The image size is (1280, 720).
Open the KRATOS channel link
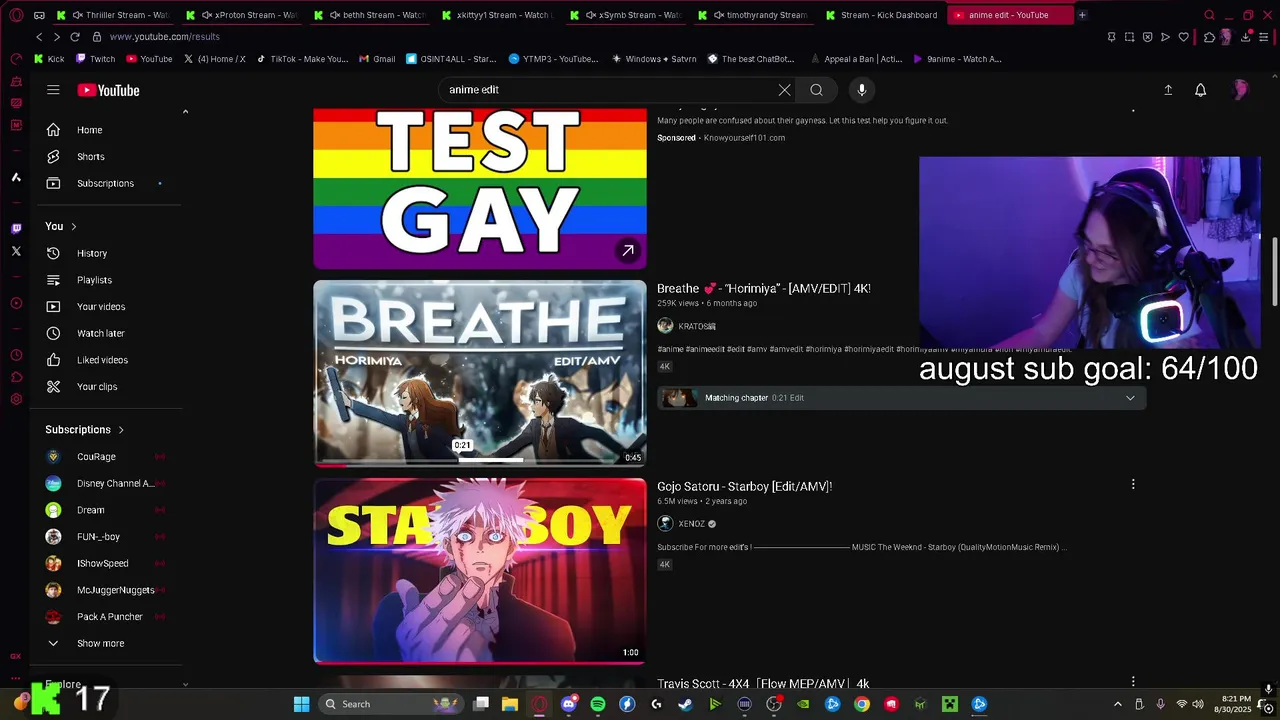(x=697, y=326)
